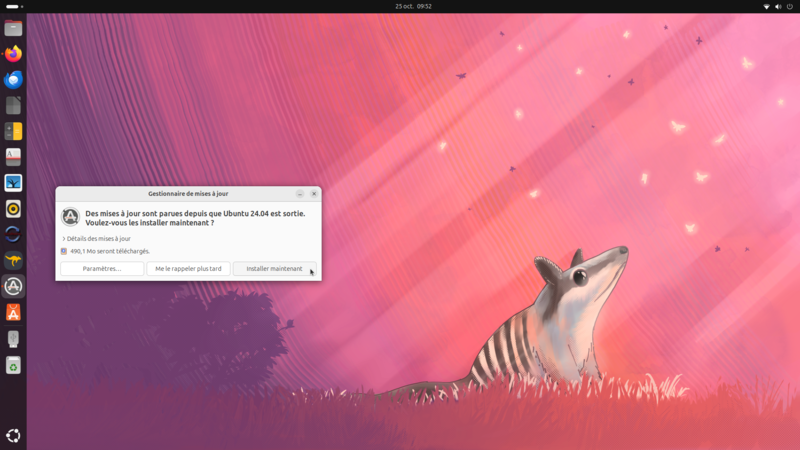The image size is (800, 450).
Task: Open the LibreOffice document icon in dock
Action: 13,106
